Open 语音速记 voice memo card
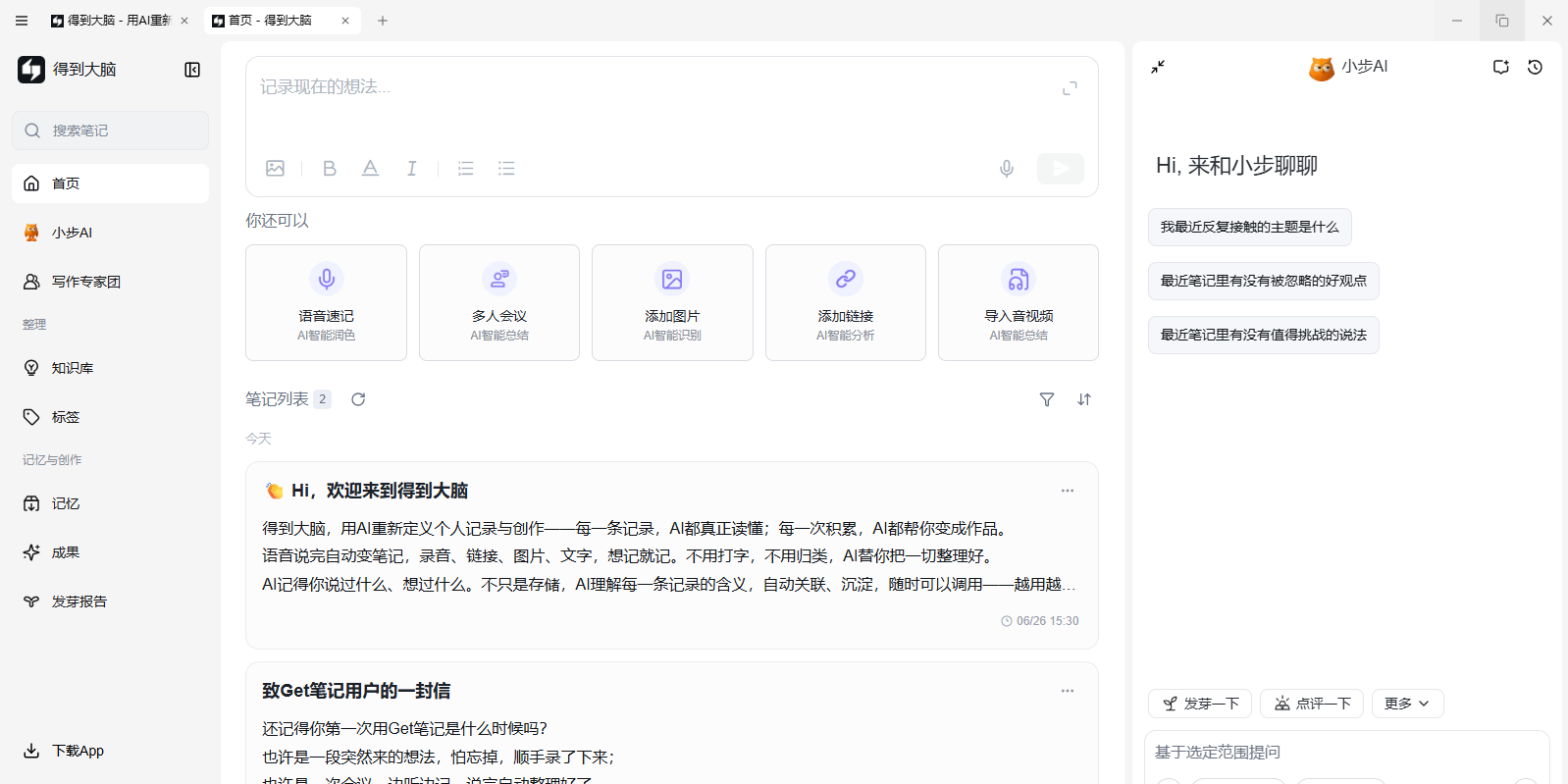Image resolution: width=1568 pixels, height=784 pixels. coord(326,302)
